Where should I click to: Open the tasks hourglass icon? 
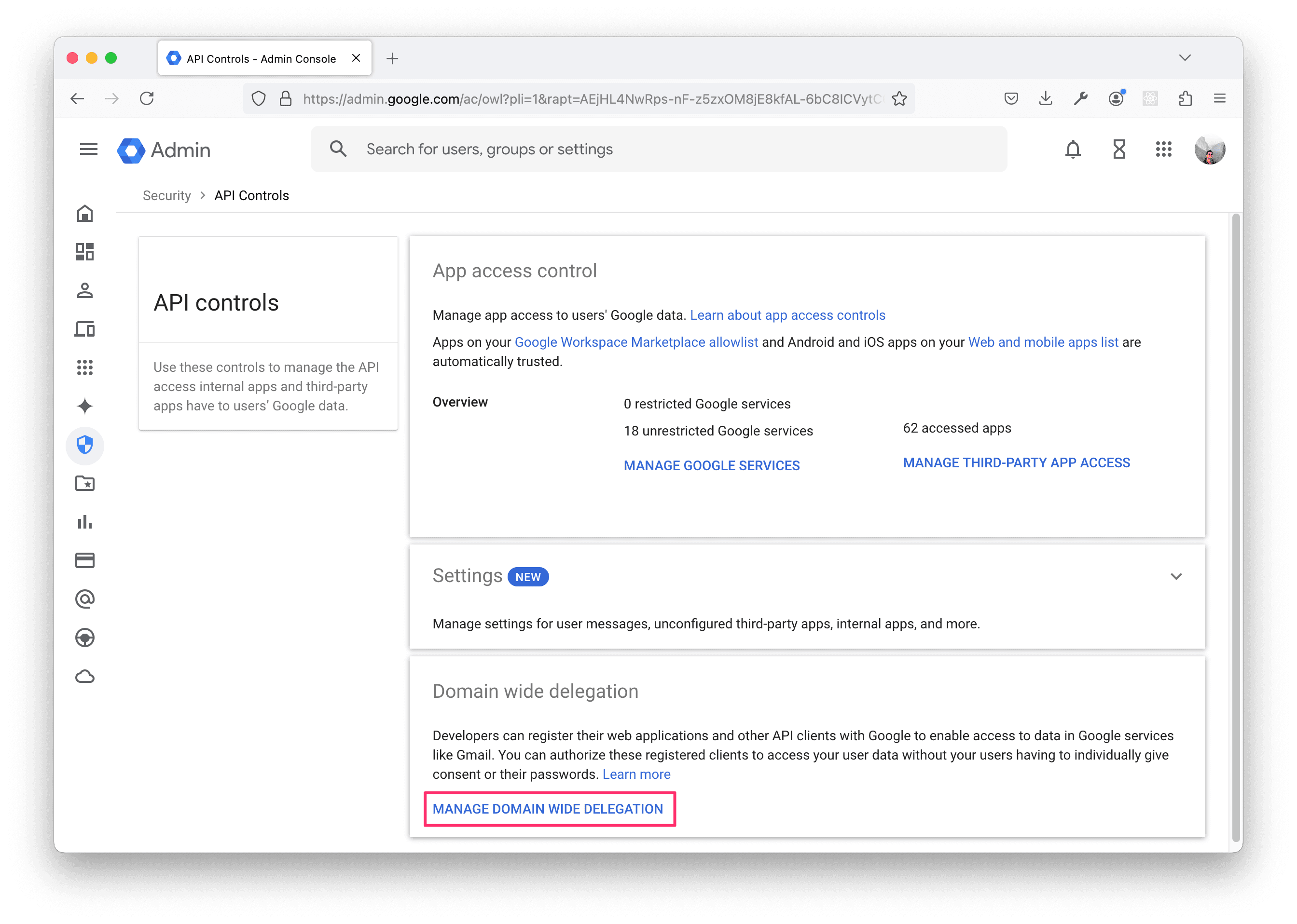(1118, 149)
